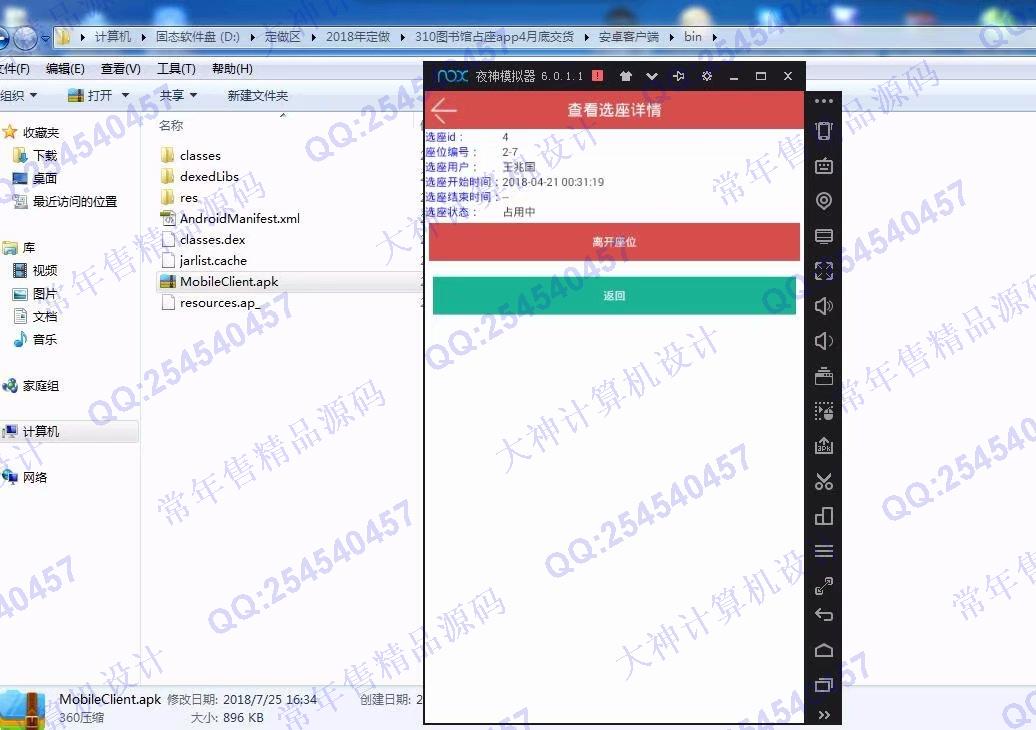Click the diagonal resize arrows icon in Nox sidebar
The width and height of the screenshot is (1036, 730).
pos(824,585)
